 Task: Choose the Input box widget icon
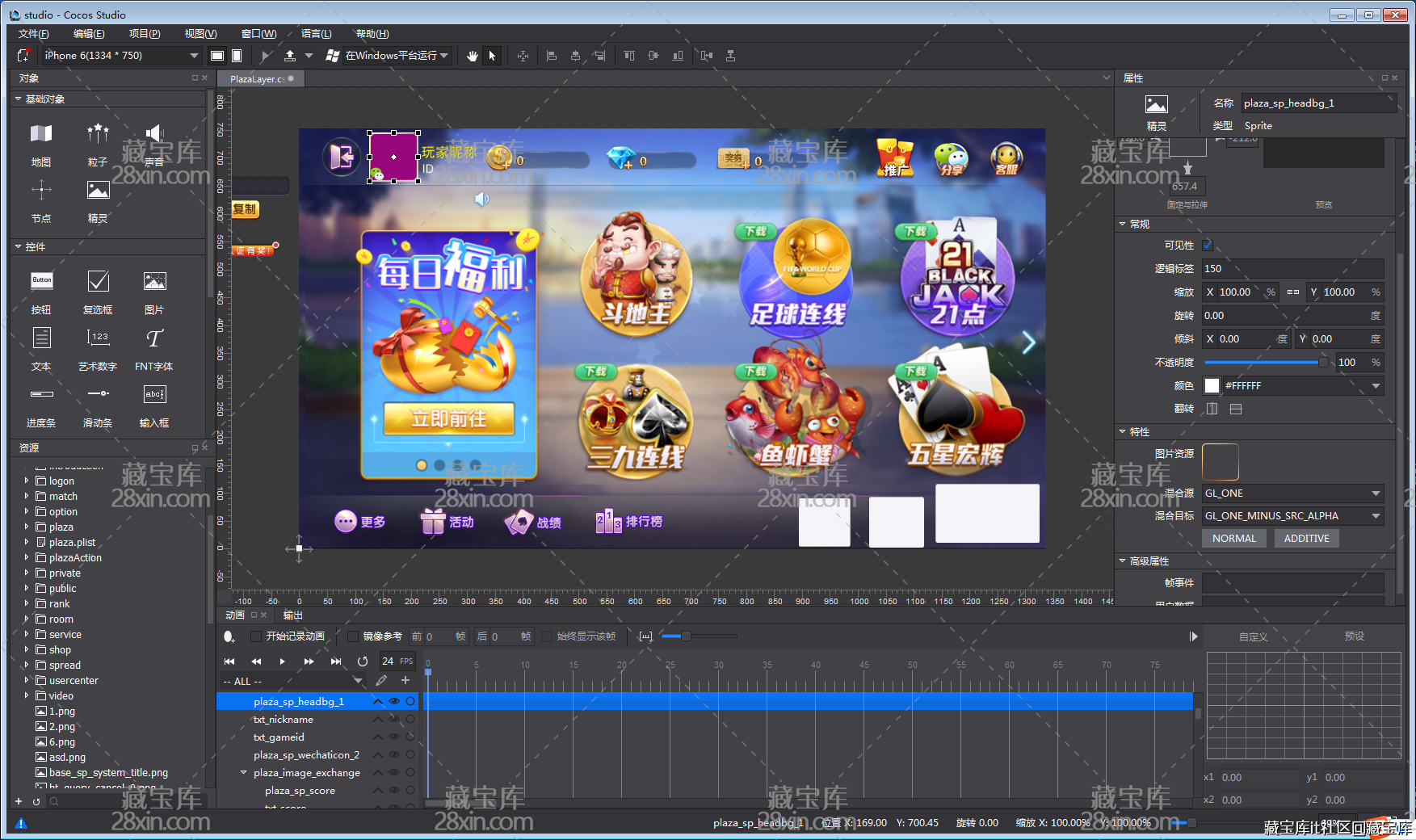(x=154, y=394)
